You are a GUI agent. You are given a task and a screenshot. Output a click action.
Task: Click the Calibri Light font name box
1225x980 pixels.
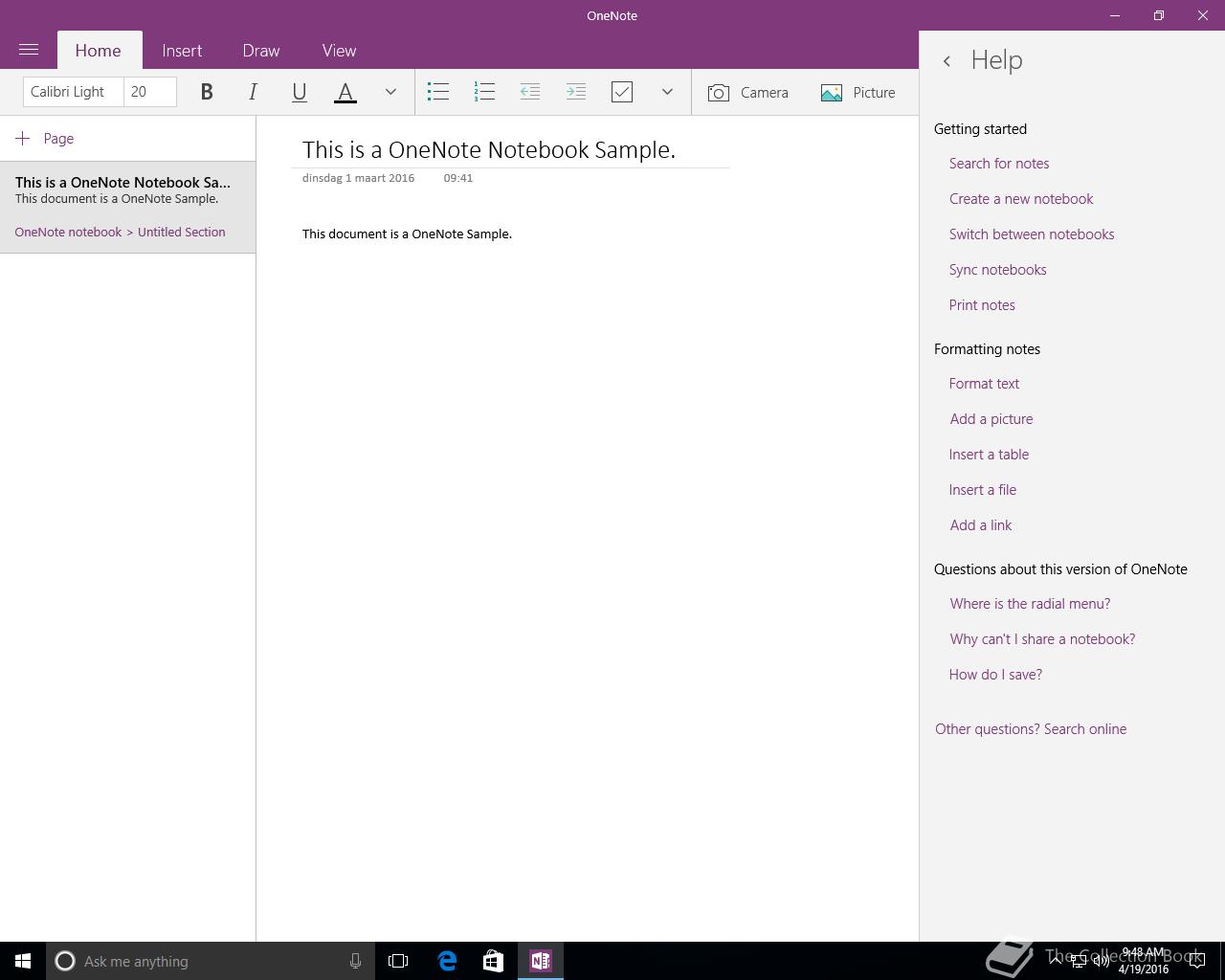pyautogui.click(x=74, y=92)
